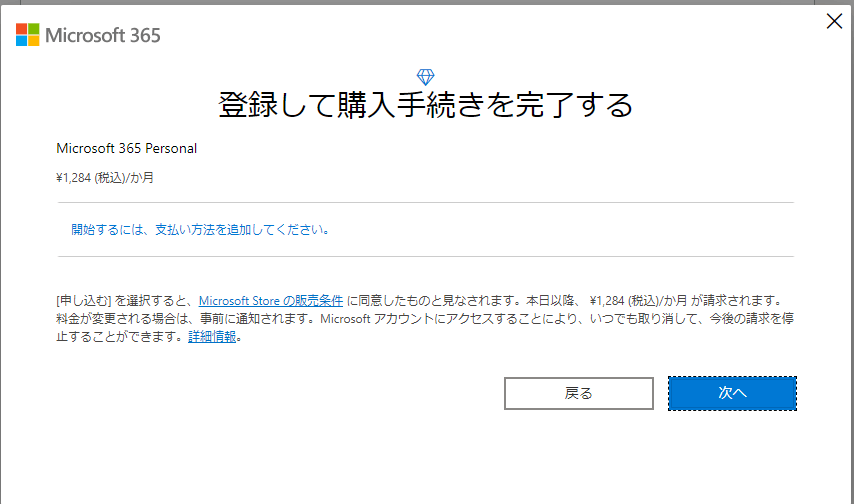Click the 戻る button
This screenshot has height=504, width=854.
click(x=578, y=393)
